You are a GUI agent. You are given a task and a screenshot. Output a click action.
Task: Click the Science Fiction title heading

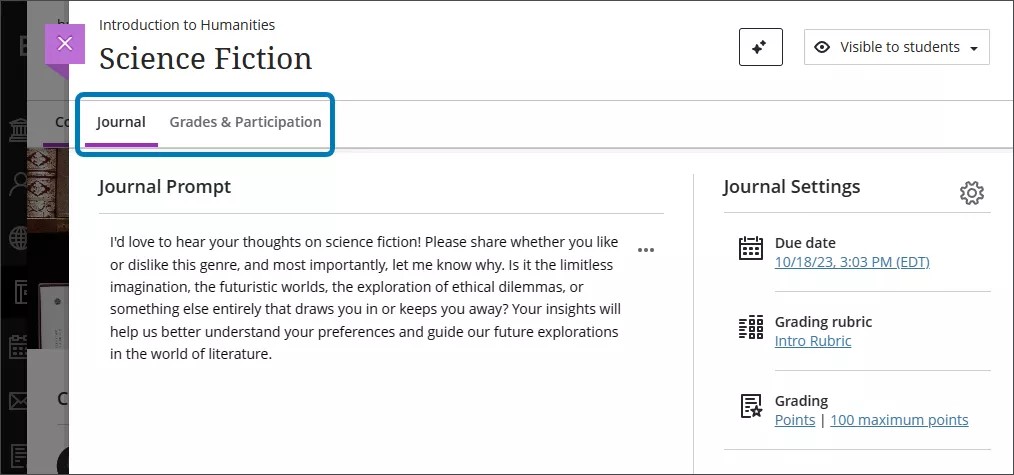point(205,59)
